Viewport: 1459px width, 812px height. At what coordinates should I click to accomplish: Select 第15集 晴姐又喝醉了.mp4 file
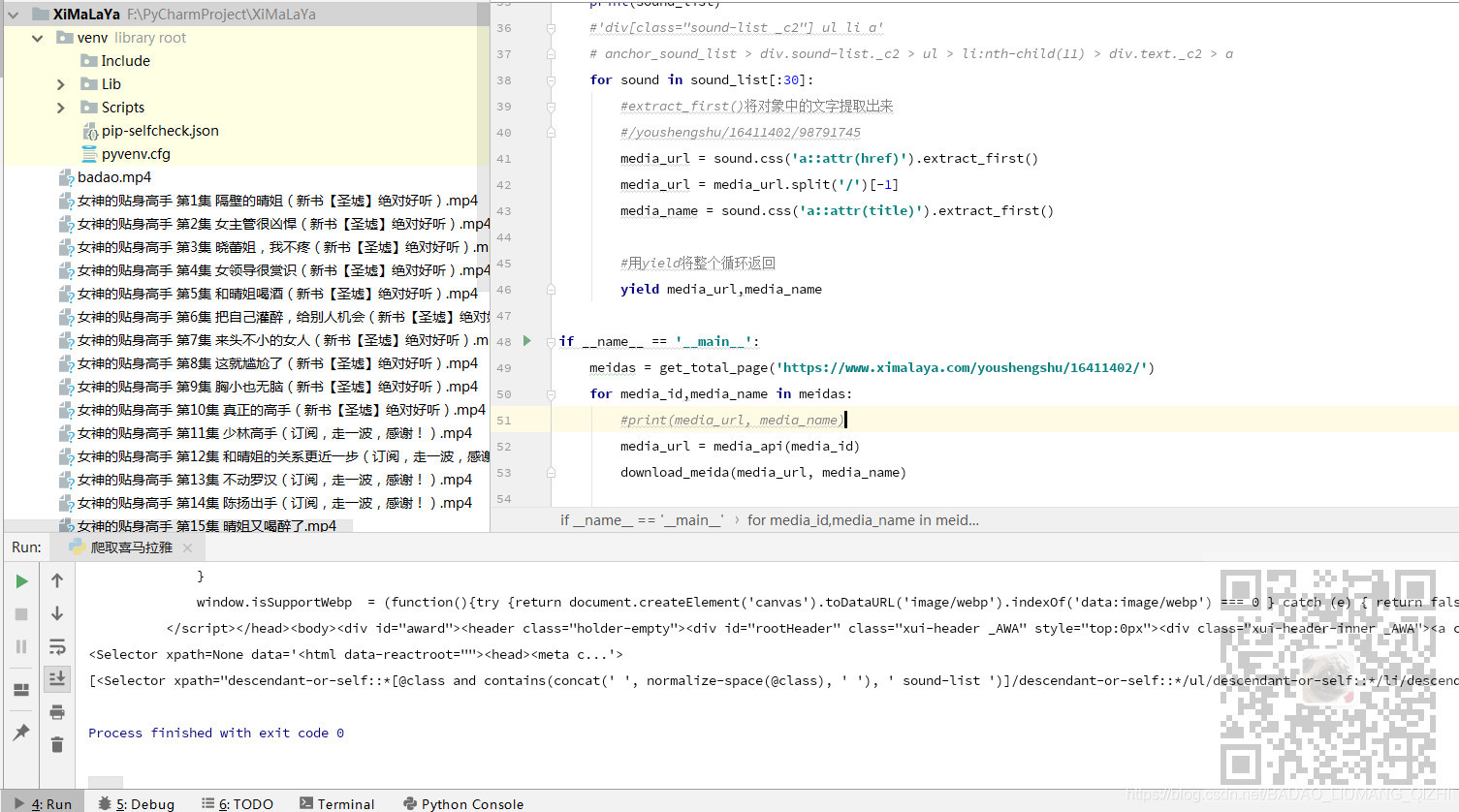[x=206, y=525]
